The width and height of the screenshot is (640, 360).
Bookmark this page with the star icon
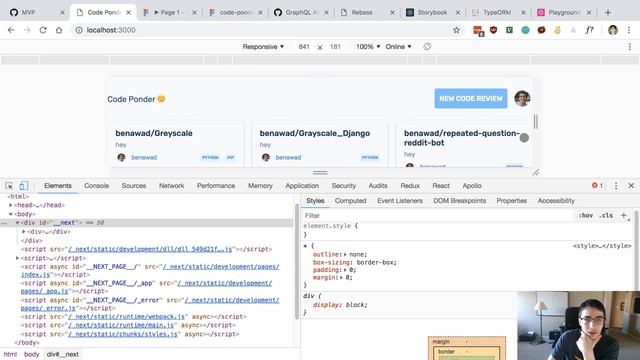(x=456, y=30)
